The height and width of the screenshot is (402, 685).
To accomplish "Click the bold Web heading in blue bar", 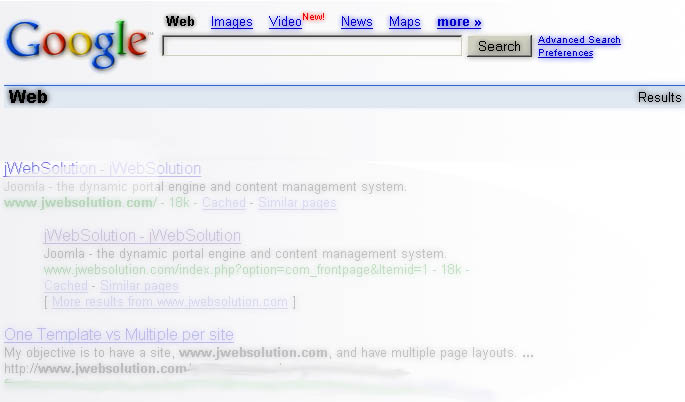I will coord(28,97).
